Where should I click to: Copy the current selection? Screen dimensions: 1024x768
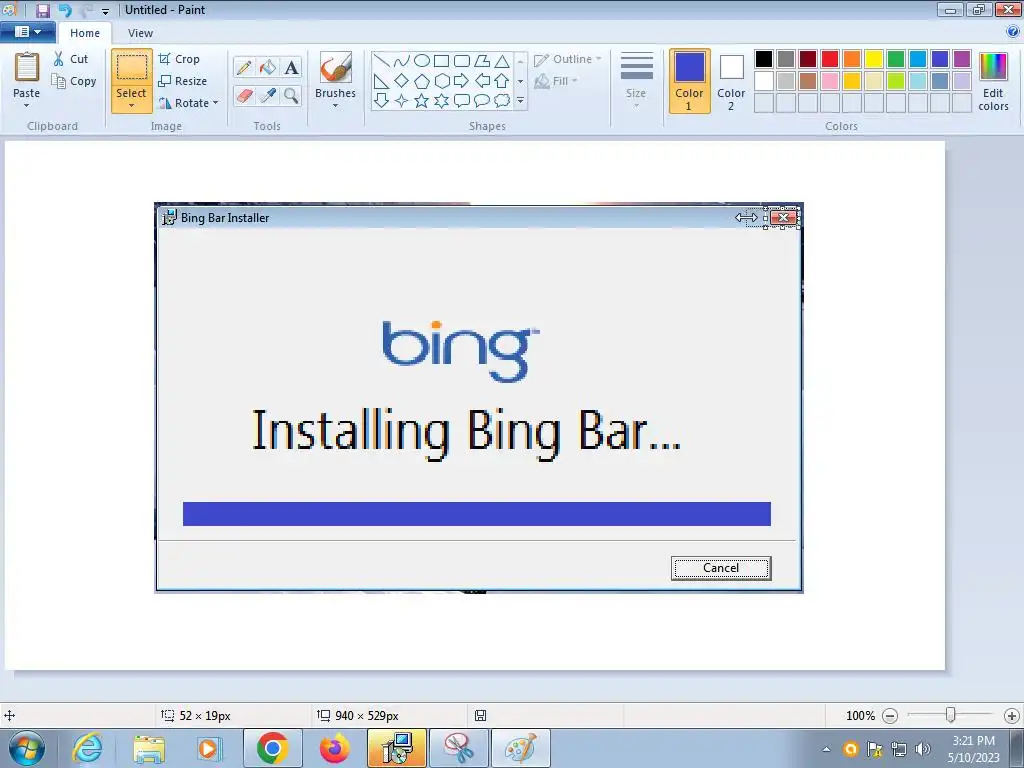pos(74,81)
